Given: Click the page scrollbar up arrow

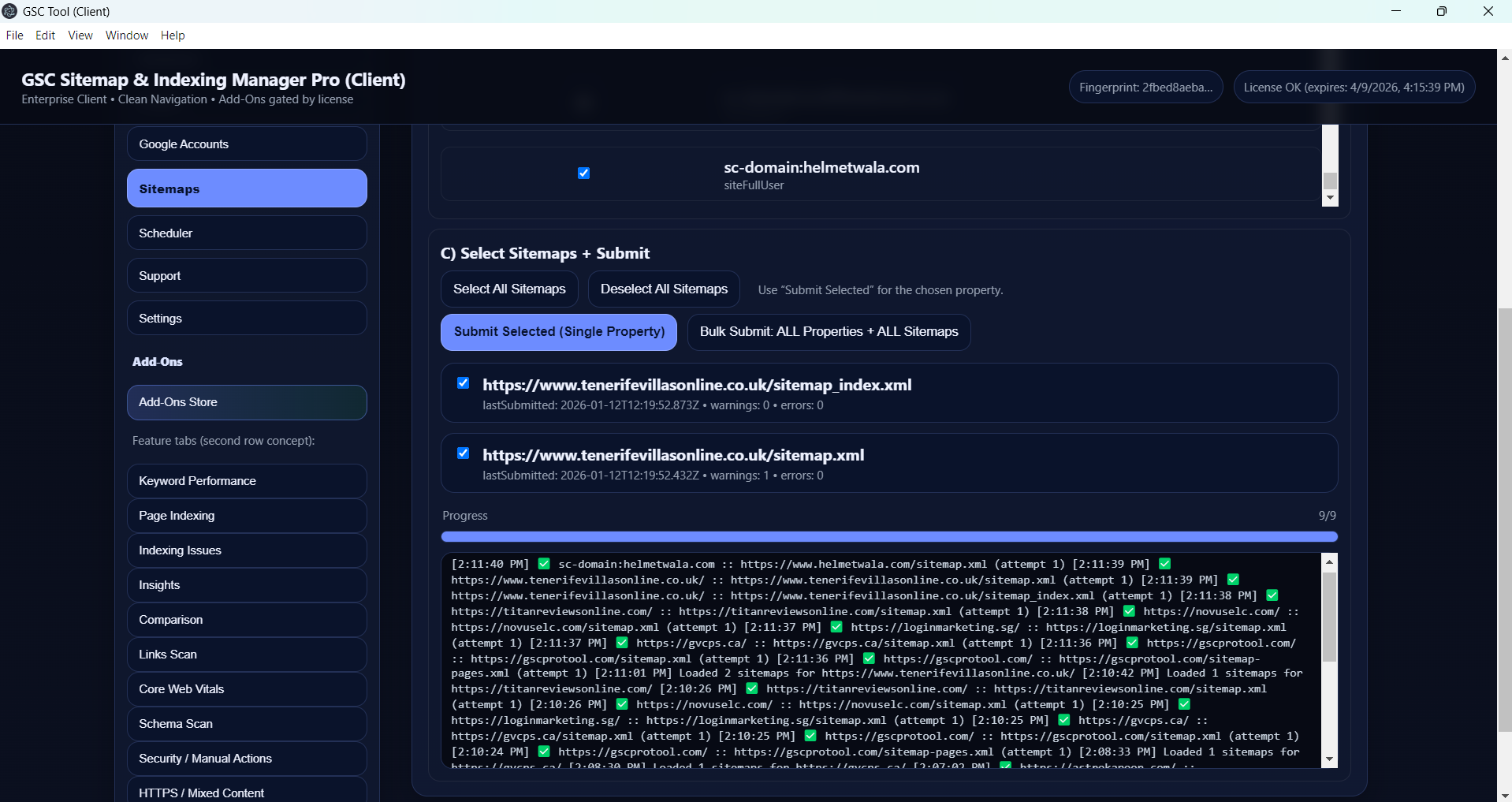Looking at the screenshot, I should pos(1504,58).
